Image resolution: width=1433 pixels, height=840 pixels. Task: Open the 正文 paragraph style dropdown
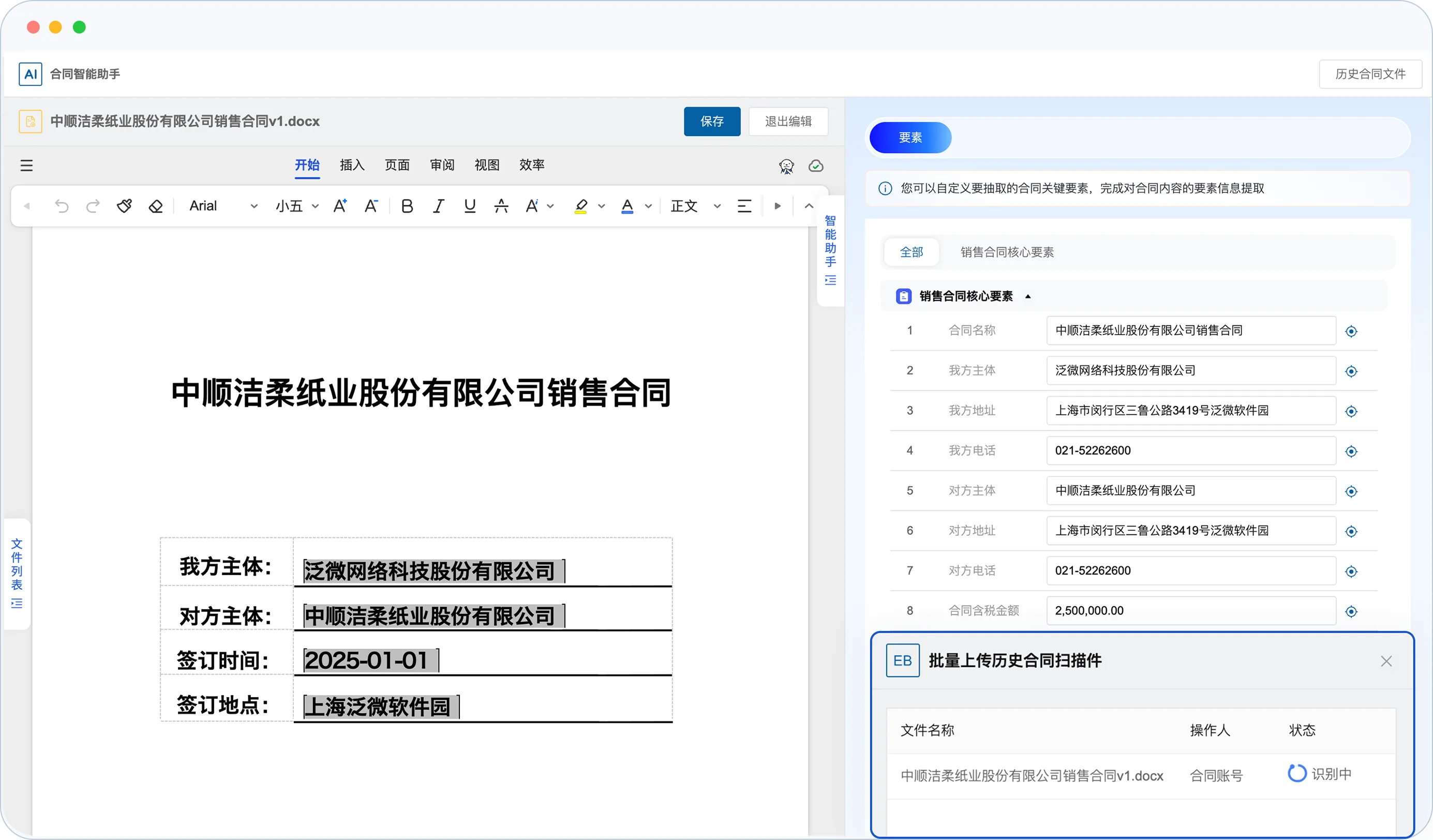tap(695, 206)
